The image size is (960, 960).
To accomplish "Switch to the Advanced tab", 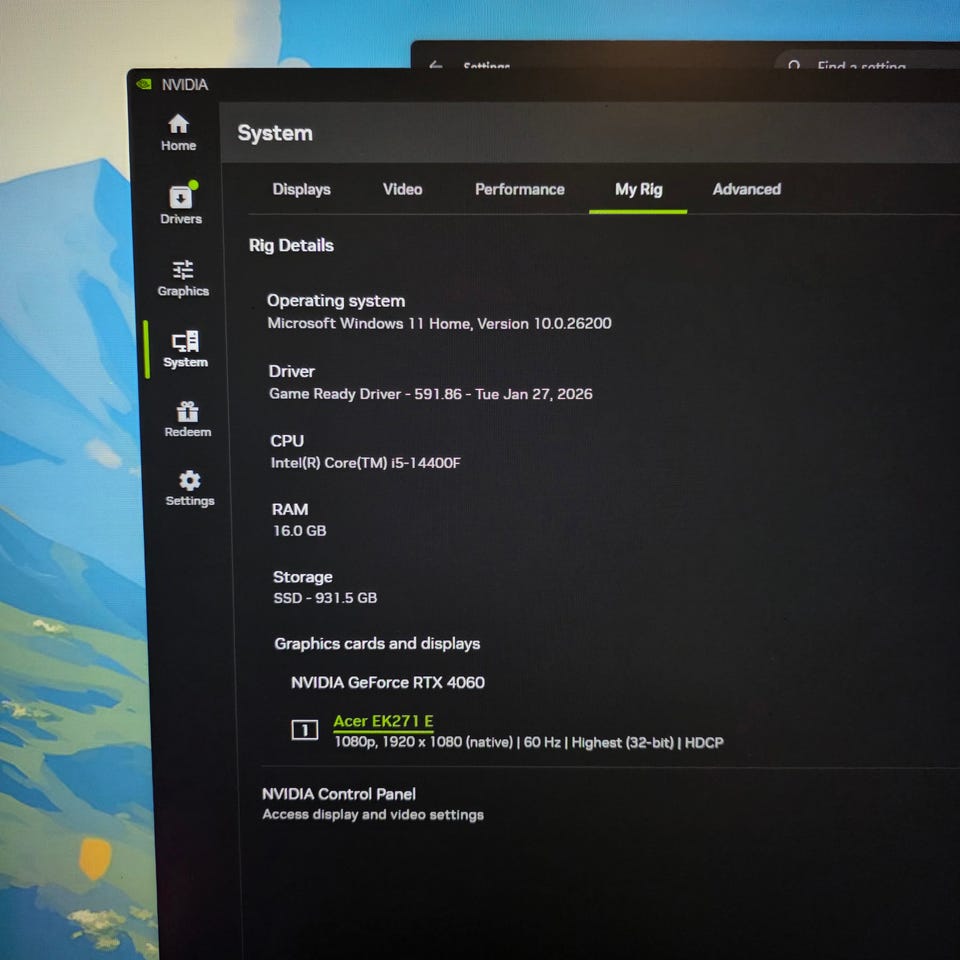I will 746,189.
